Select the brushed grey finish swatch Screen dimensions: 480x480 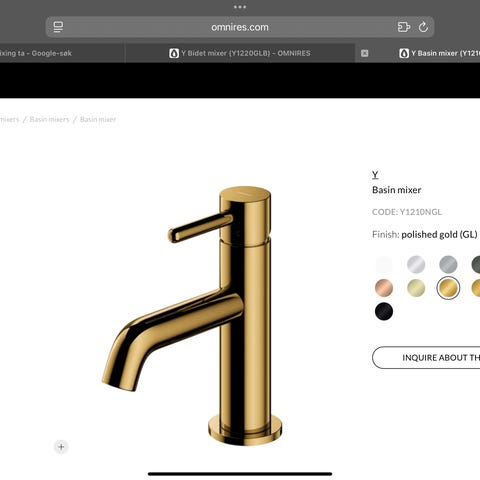(448, 265)
